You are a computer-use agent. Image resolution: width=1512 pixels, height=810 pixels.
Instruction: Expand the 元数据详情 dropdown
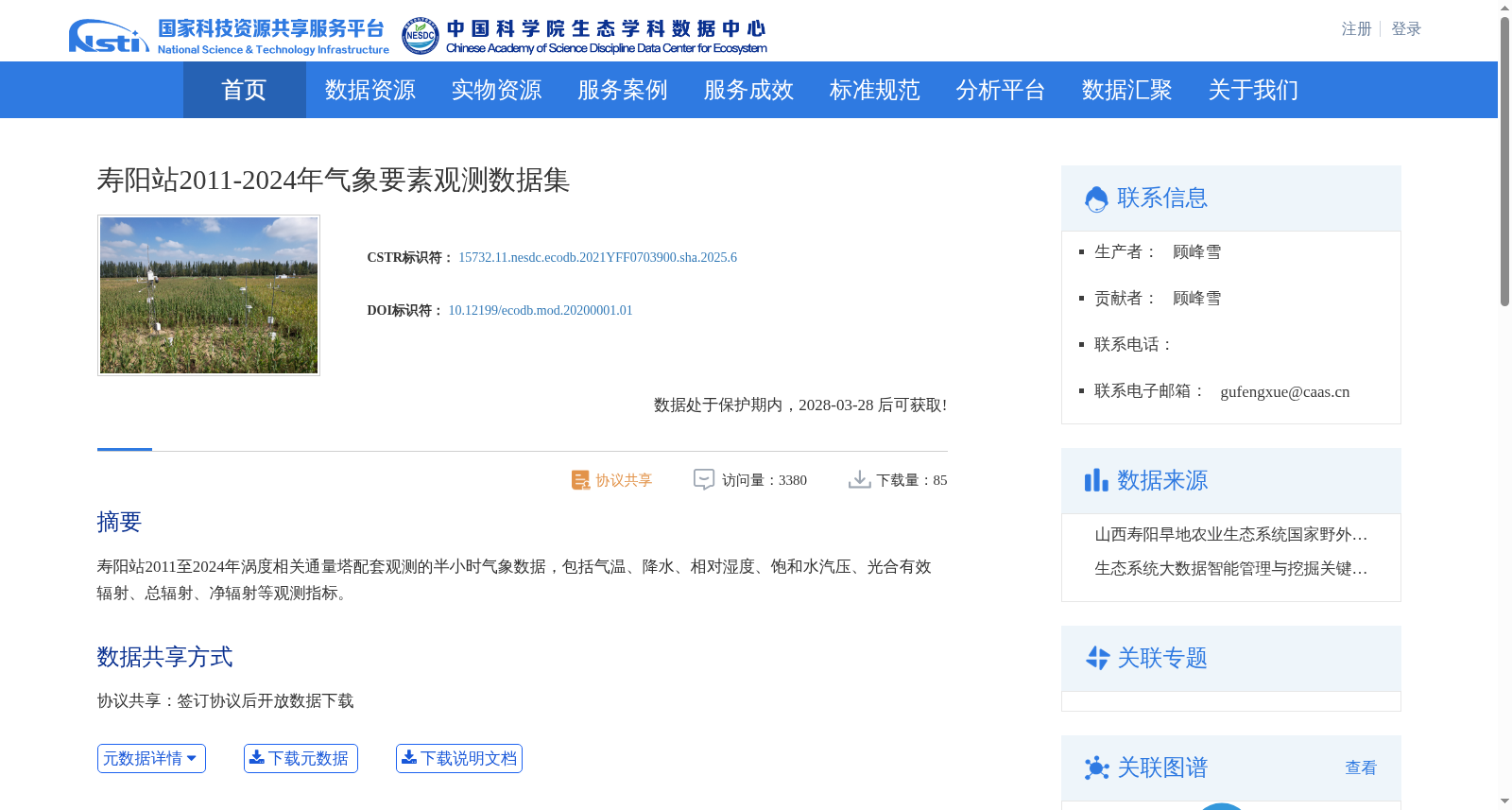click(x=151, y=758)
